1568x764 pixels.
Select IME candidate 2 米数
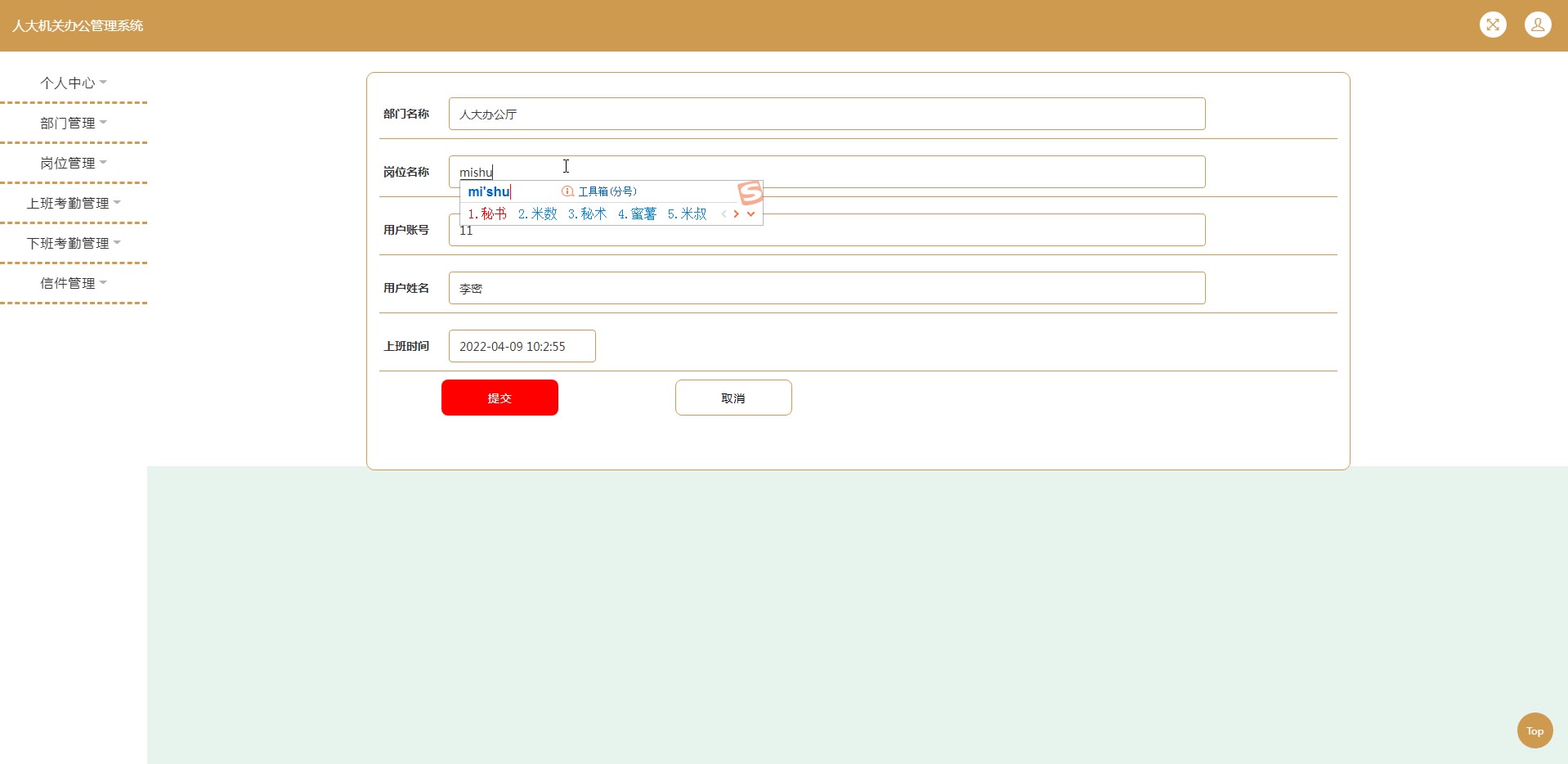click(x=538, y=214)
